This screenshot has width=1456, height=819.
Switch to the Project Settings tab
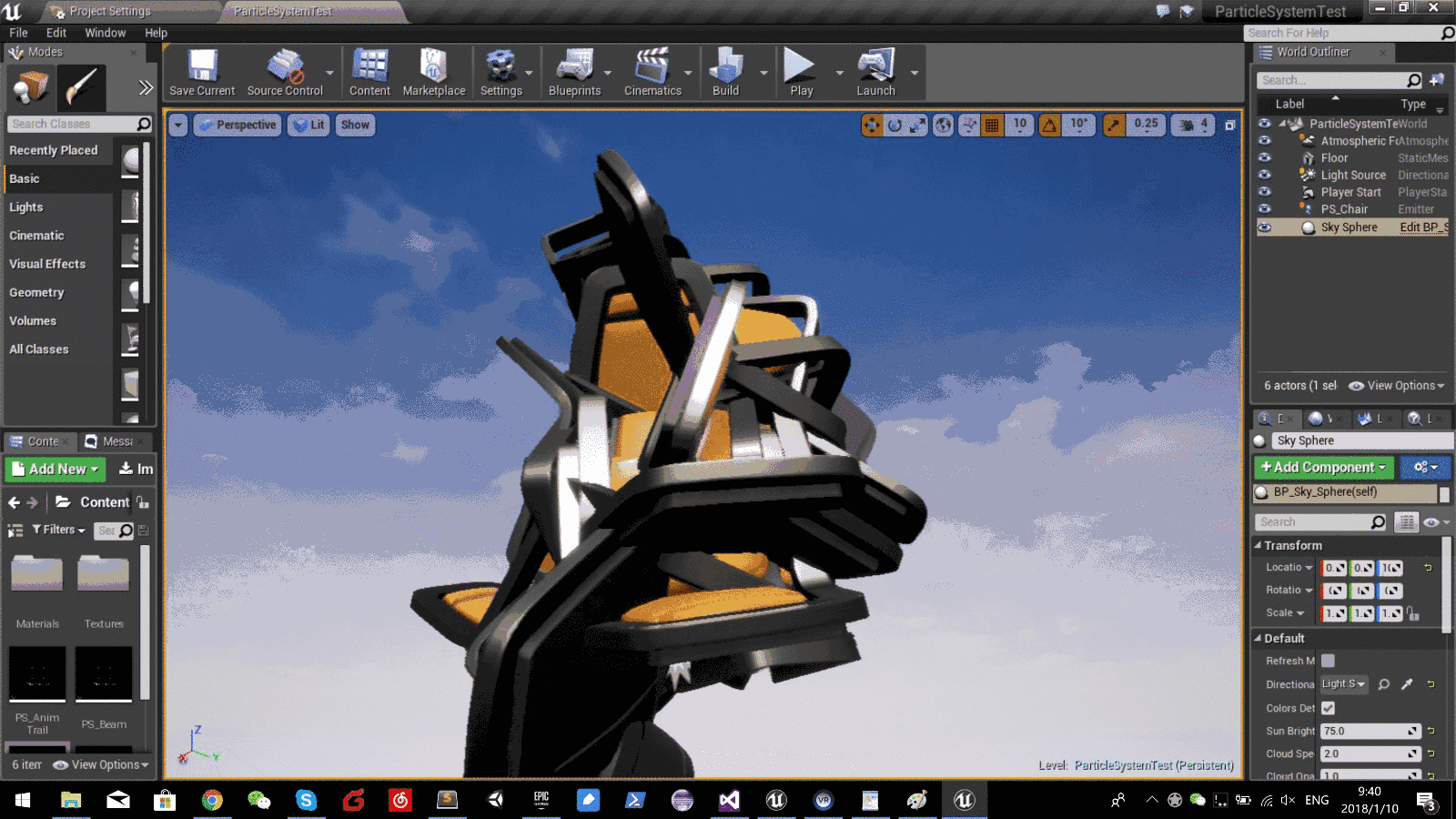point(109,11)
